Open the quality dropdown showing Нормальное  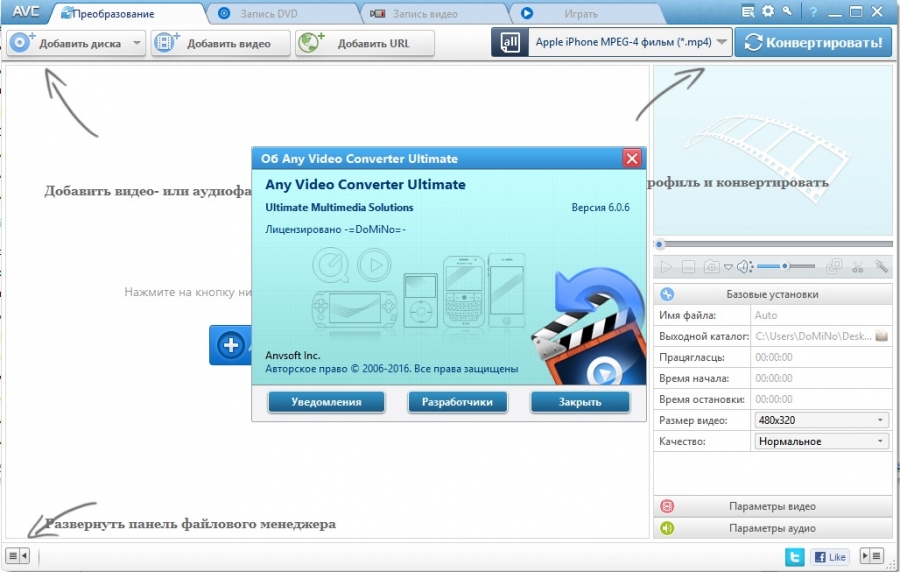pos(820,441)
